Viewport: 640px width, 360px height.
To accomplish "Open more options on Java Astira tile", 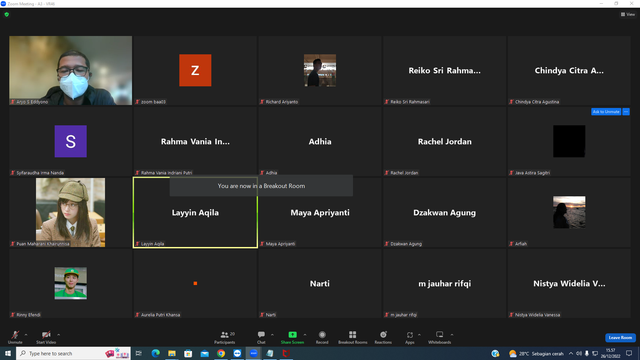I will coord(626,112).
